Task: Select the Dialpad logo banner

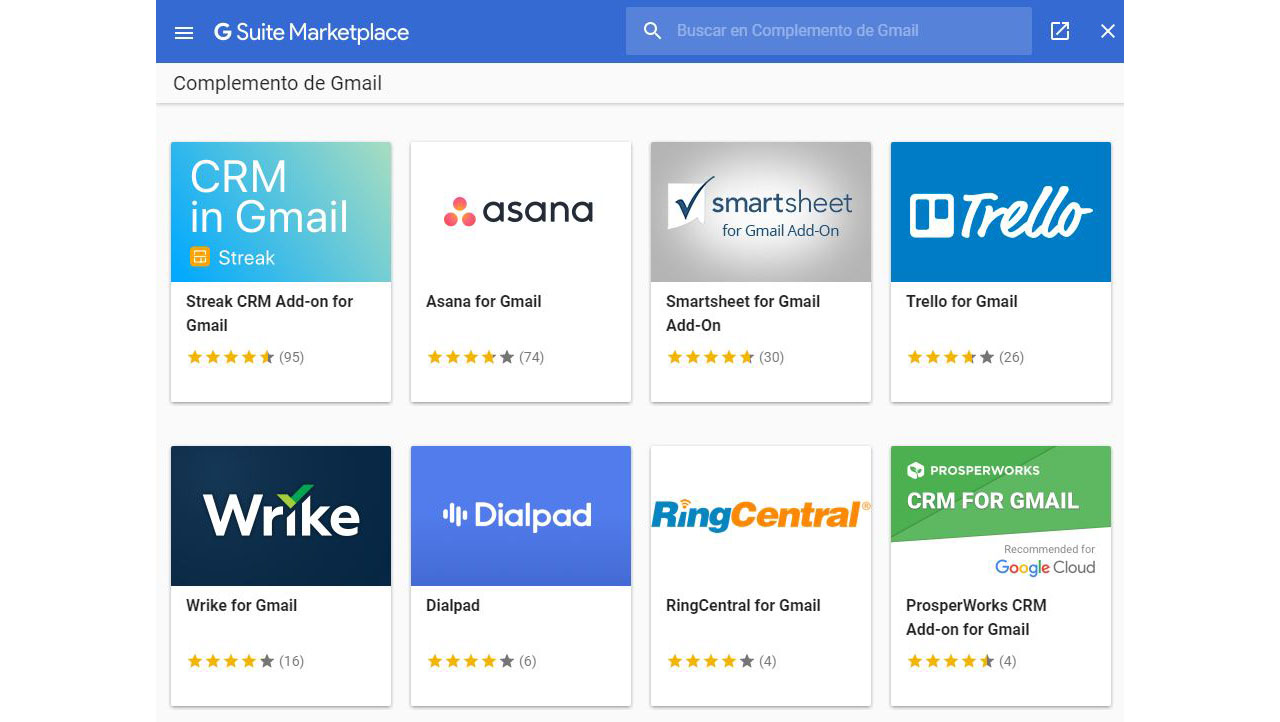Action: 521,516
